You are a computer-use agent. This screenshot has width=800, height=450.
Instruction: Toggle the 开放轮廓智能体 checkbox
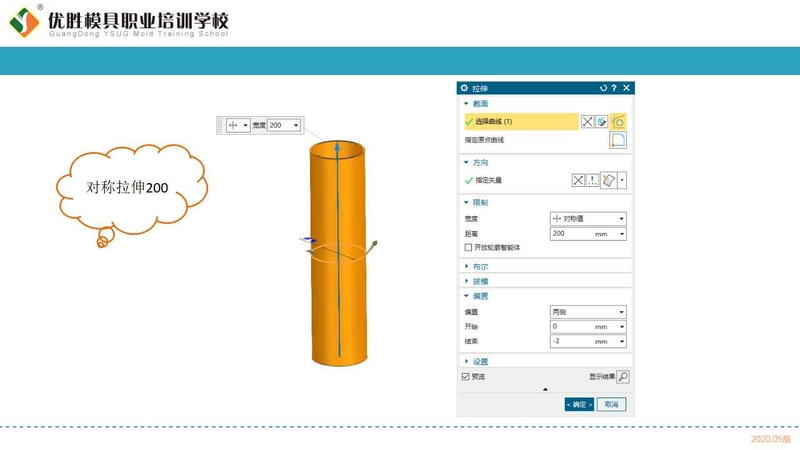[468, 247]
